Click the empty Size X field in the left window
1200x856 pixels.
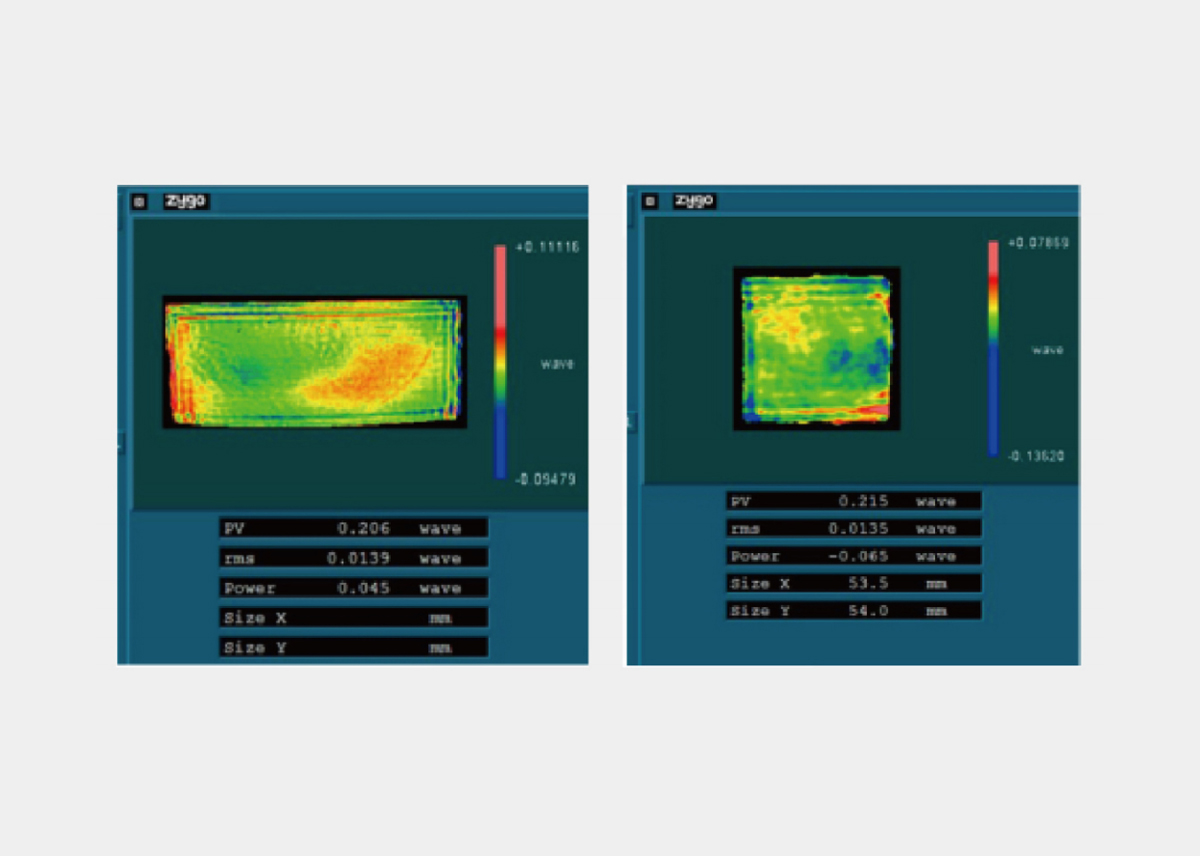(354, 618)
